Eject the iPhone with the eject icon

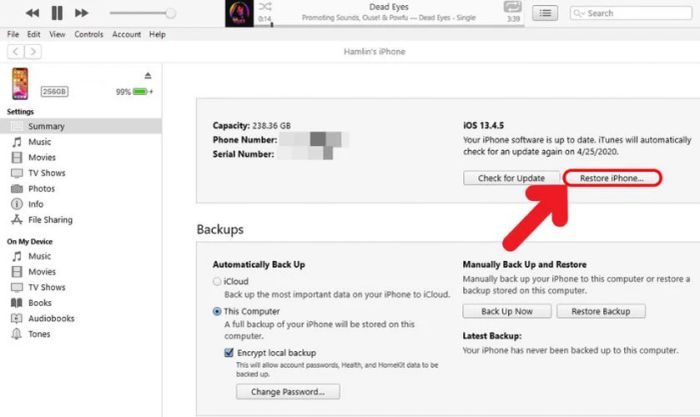click(x=148, y=75)
